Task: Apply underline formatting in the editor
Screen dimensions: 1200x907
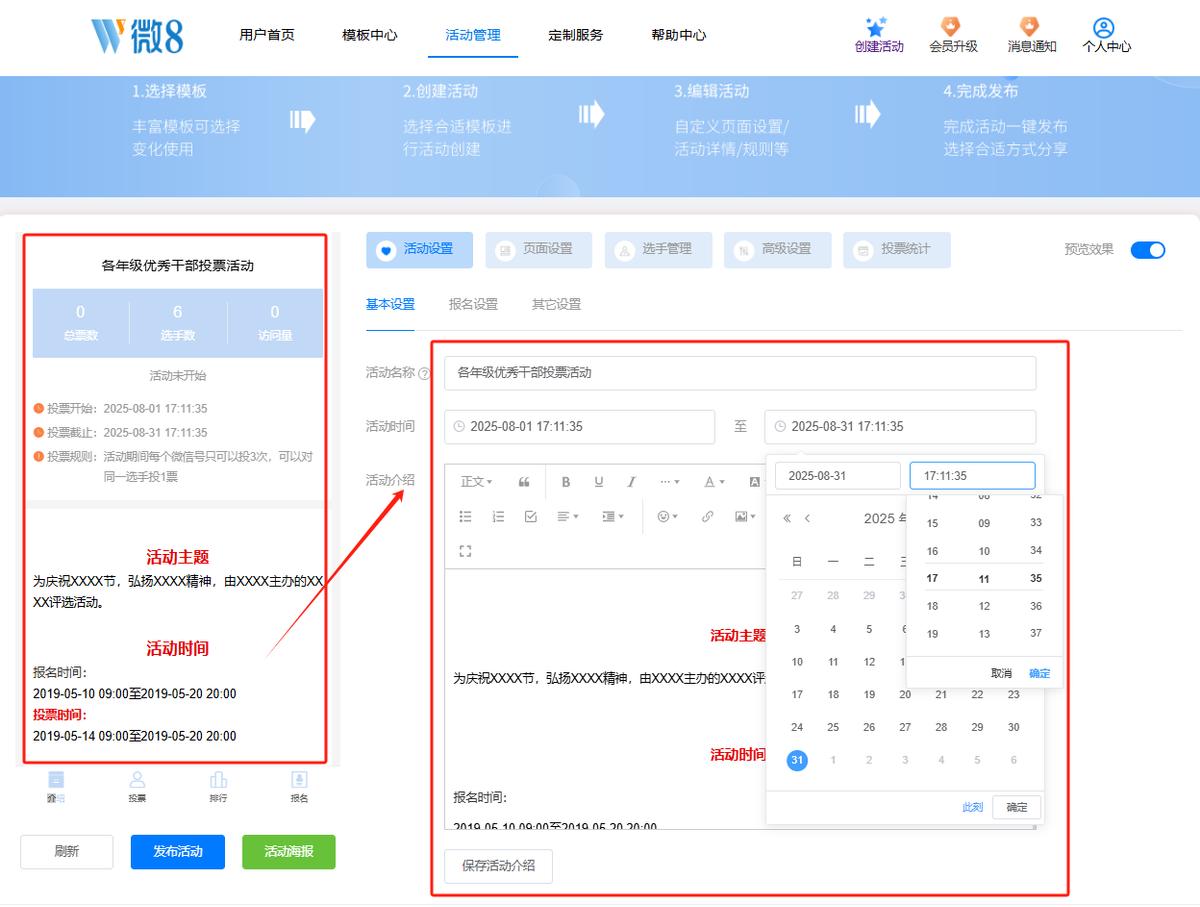Action: point(599,482)
